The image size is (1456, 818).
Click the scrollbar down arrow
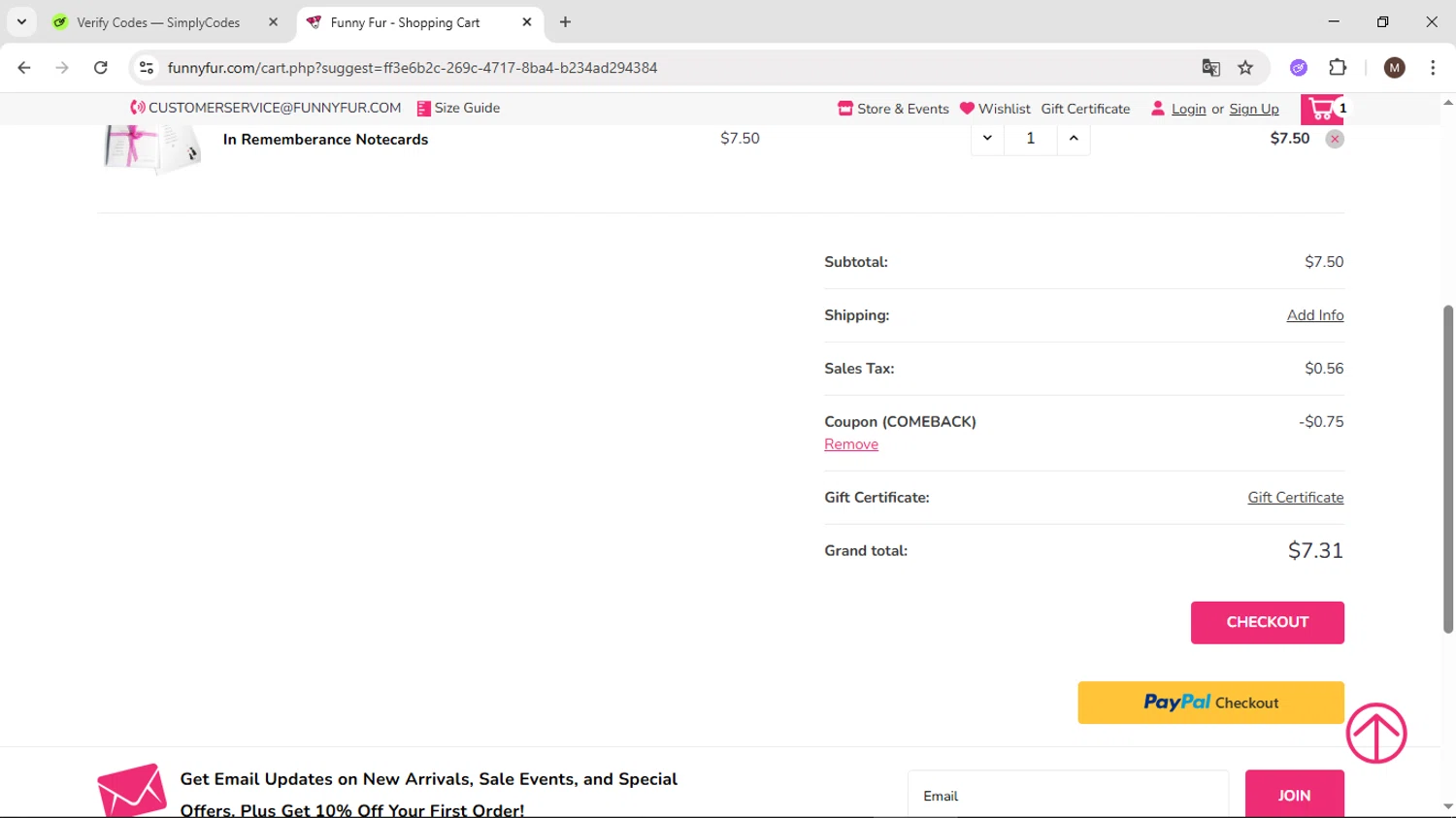1448,807
